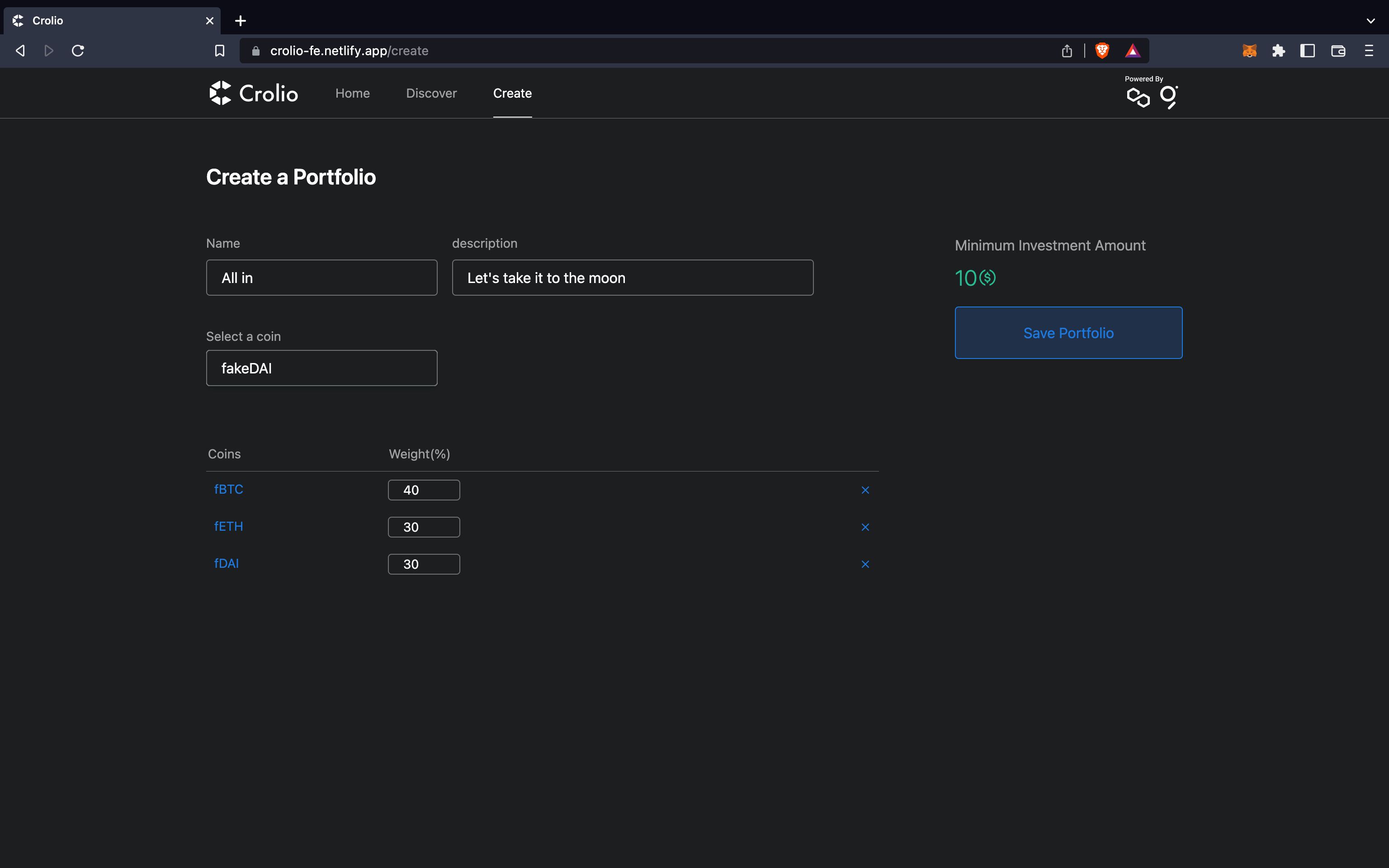Edit fBTC weight field showing 40
Image resolution: width=1389 pixels, height=868 pixels.
click(x=424, y=490)
